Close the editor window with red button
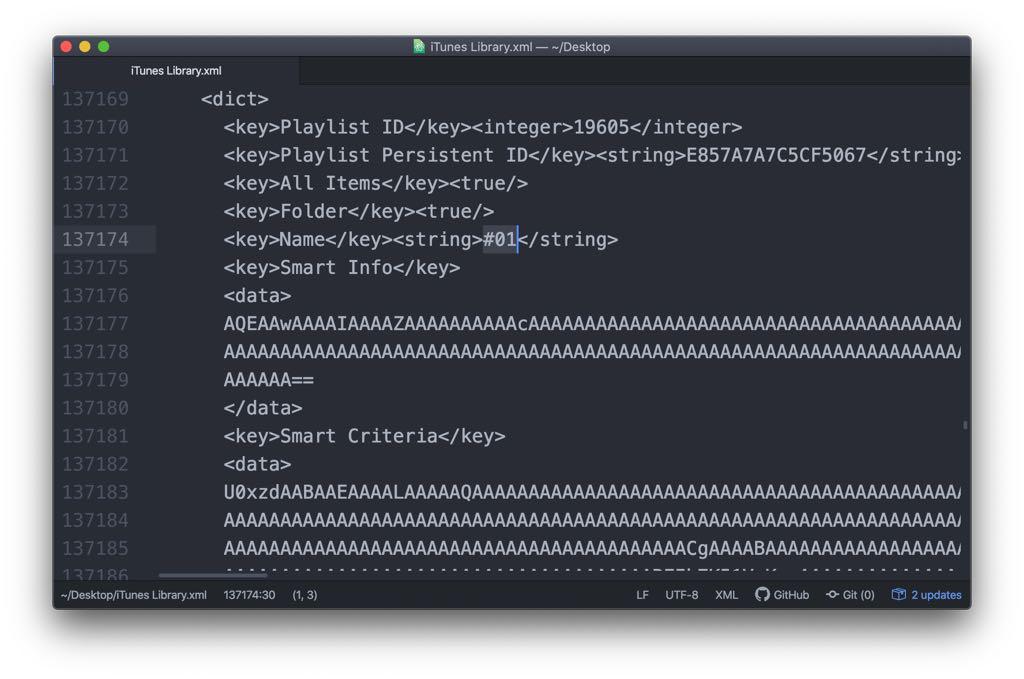Viewport: 1024px width, 679px height. (x=67, y=47)
